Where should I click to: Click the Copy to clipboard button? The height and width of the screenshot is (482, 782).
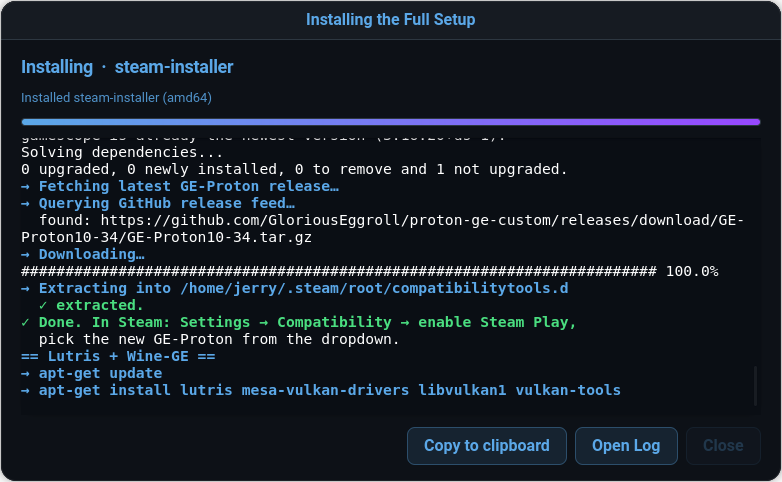coord(486,446)
